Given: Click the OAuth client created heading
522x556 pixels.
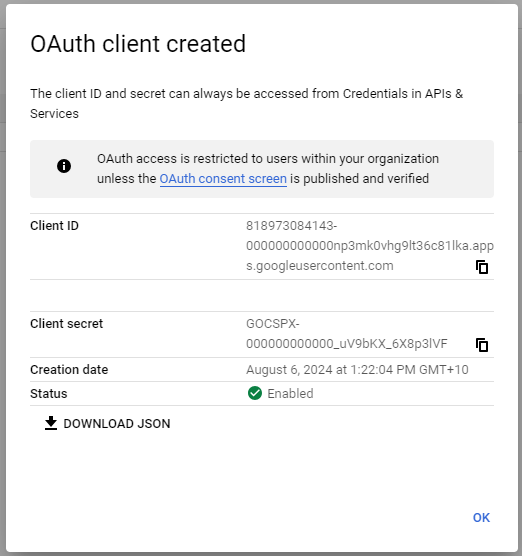Looking at the screenshot, I should (138, 44).
